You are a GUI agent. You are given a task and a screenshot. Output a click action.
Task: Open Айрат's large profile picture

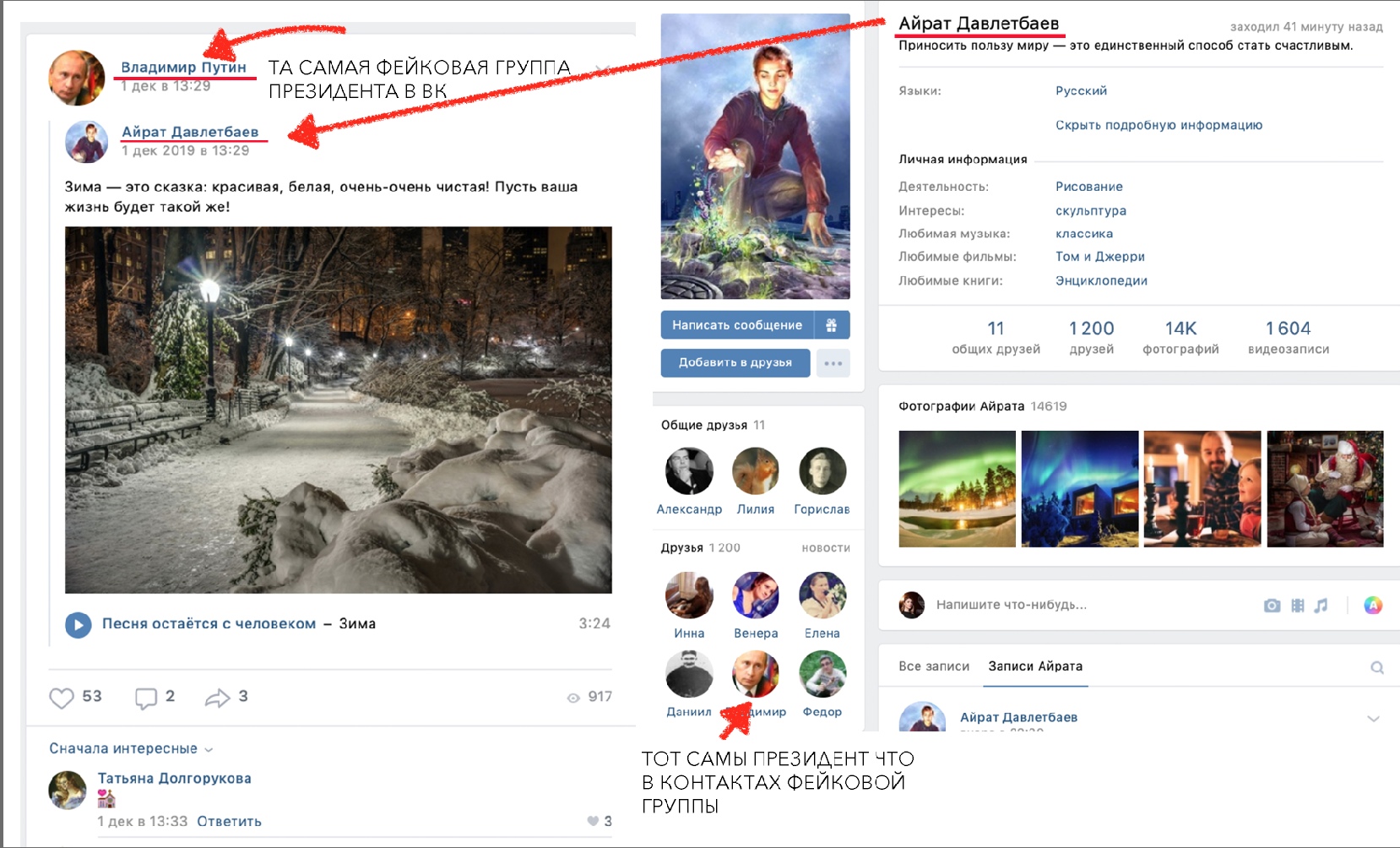tap(756, 156)
